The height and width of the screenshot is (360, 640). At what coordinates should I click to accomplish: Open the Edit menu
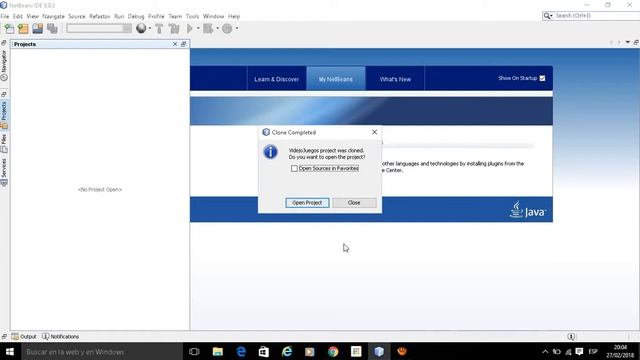click(18, 16)
